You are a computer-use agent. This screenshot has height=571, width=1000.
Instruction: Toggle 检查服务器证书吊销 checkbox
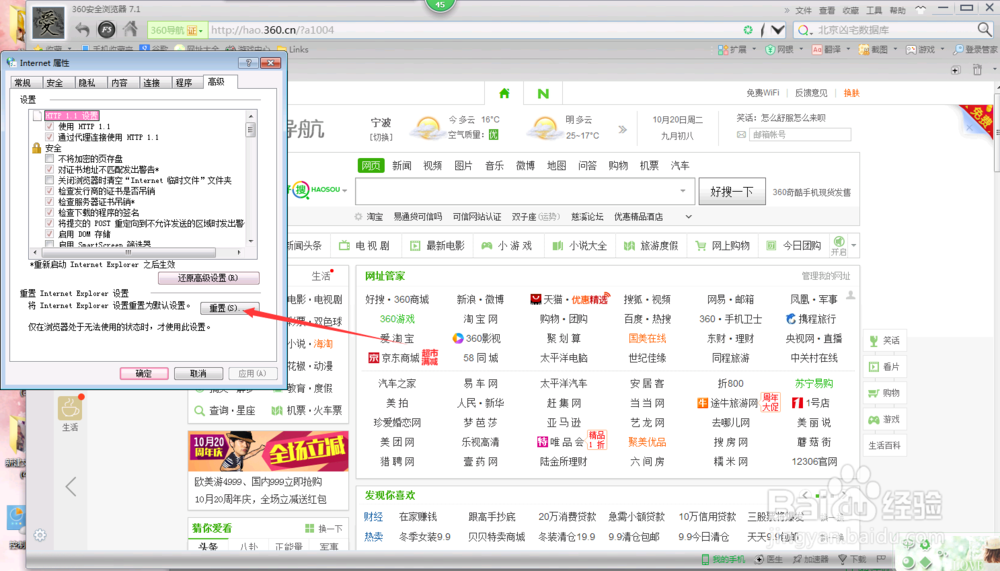[x=50, y=202]
